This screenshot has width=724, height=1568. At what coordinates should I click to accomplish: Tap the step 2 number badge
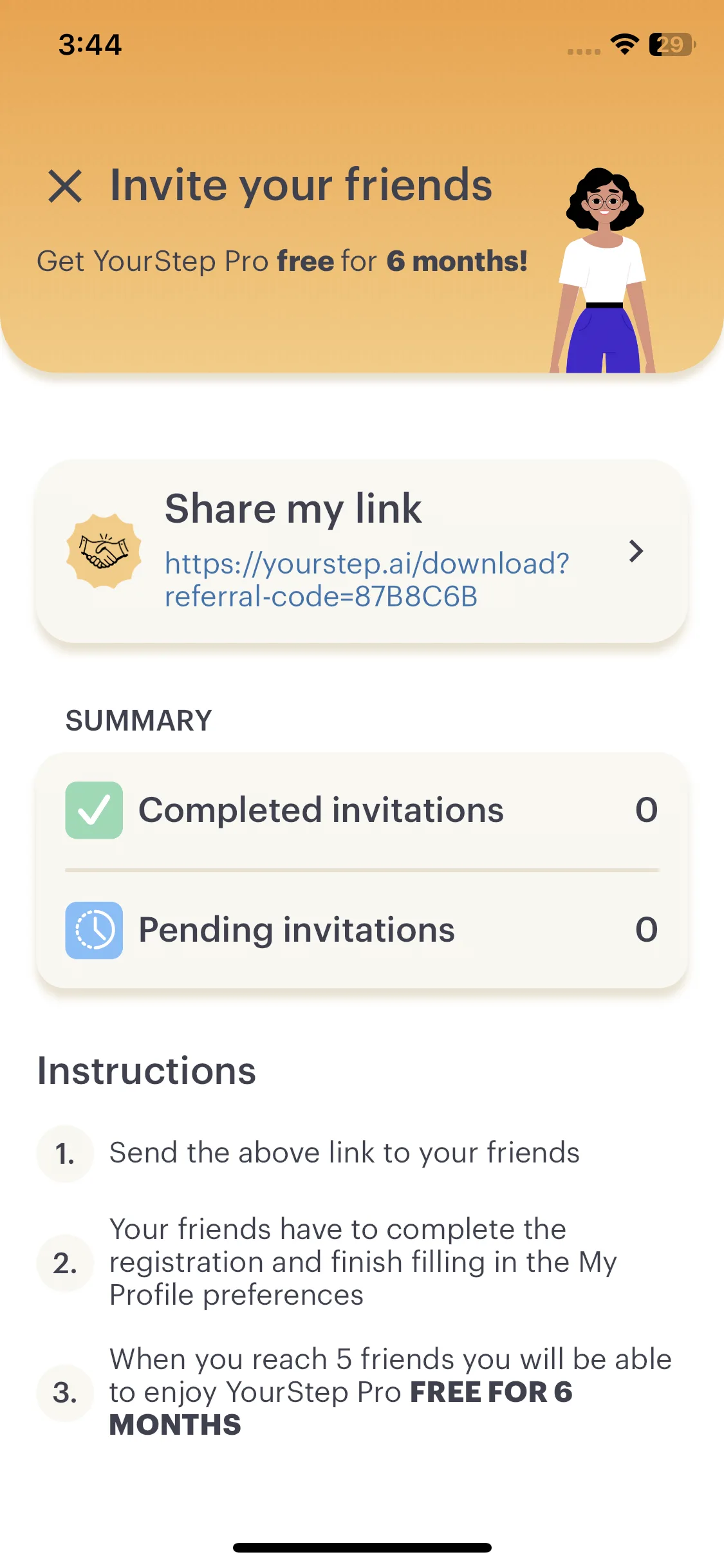pos(65,1263)
